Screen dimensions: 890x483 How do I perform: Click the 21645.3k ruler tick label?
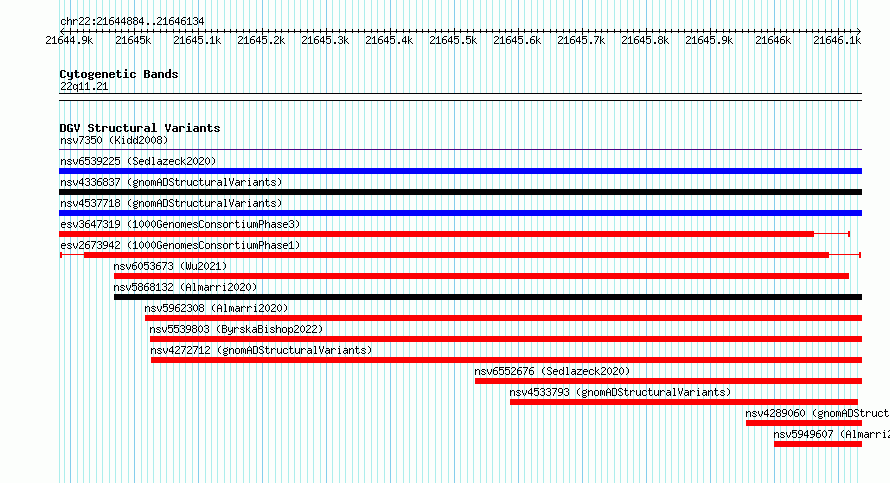[325, 40]
